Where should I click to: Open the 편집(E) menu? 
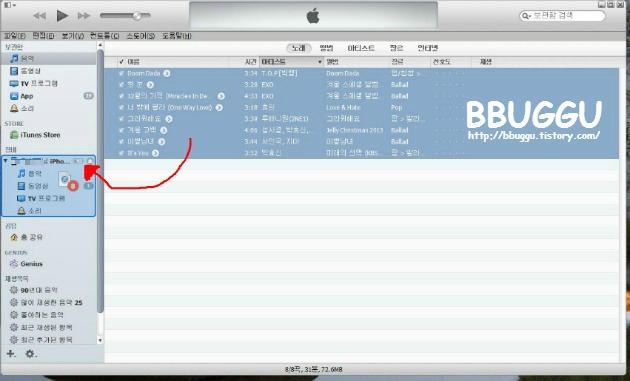coord(43,36)
